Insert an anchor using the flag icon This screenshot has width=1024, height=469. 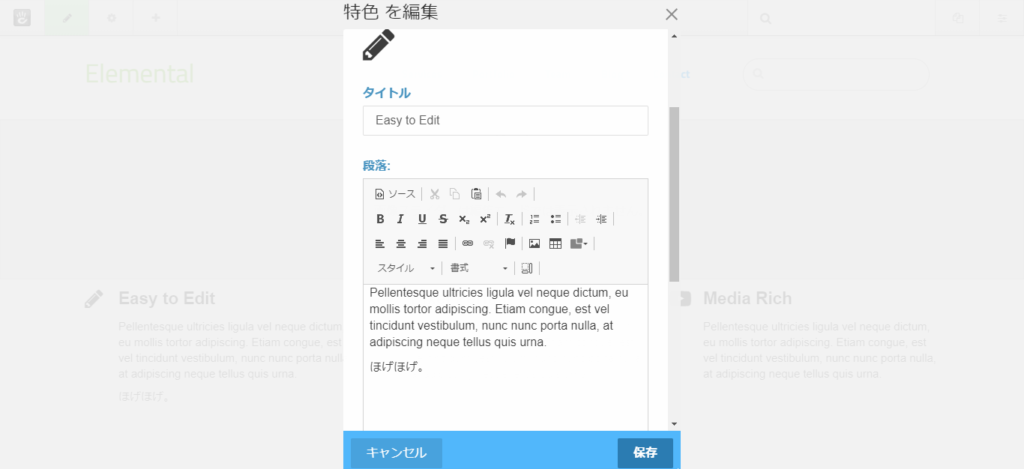(510, 243)
